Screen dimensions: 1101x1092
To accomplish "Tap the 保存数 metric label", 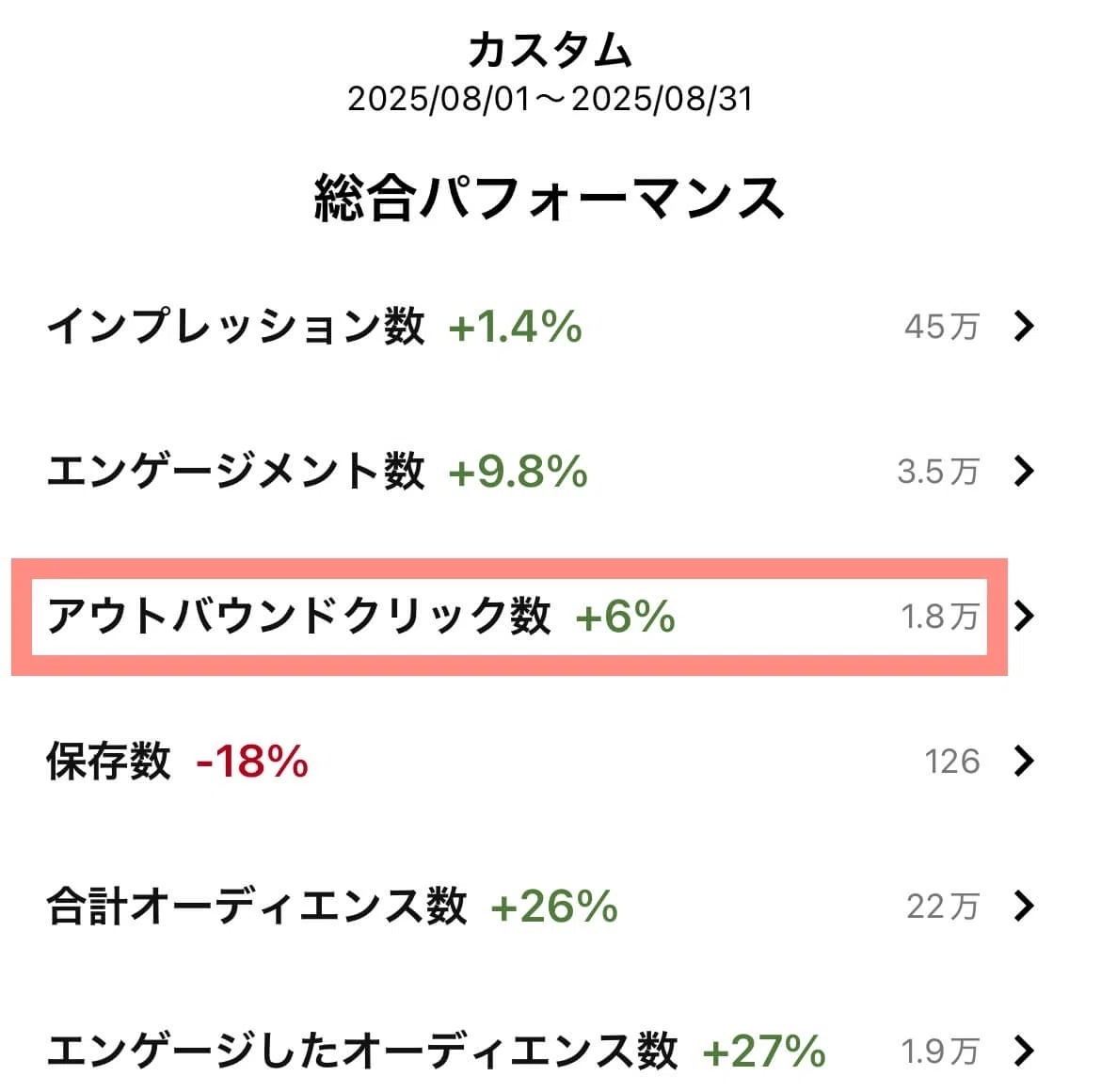I will pyautogui.click(x=109, y=761).
